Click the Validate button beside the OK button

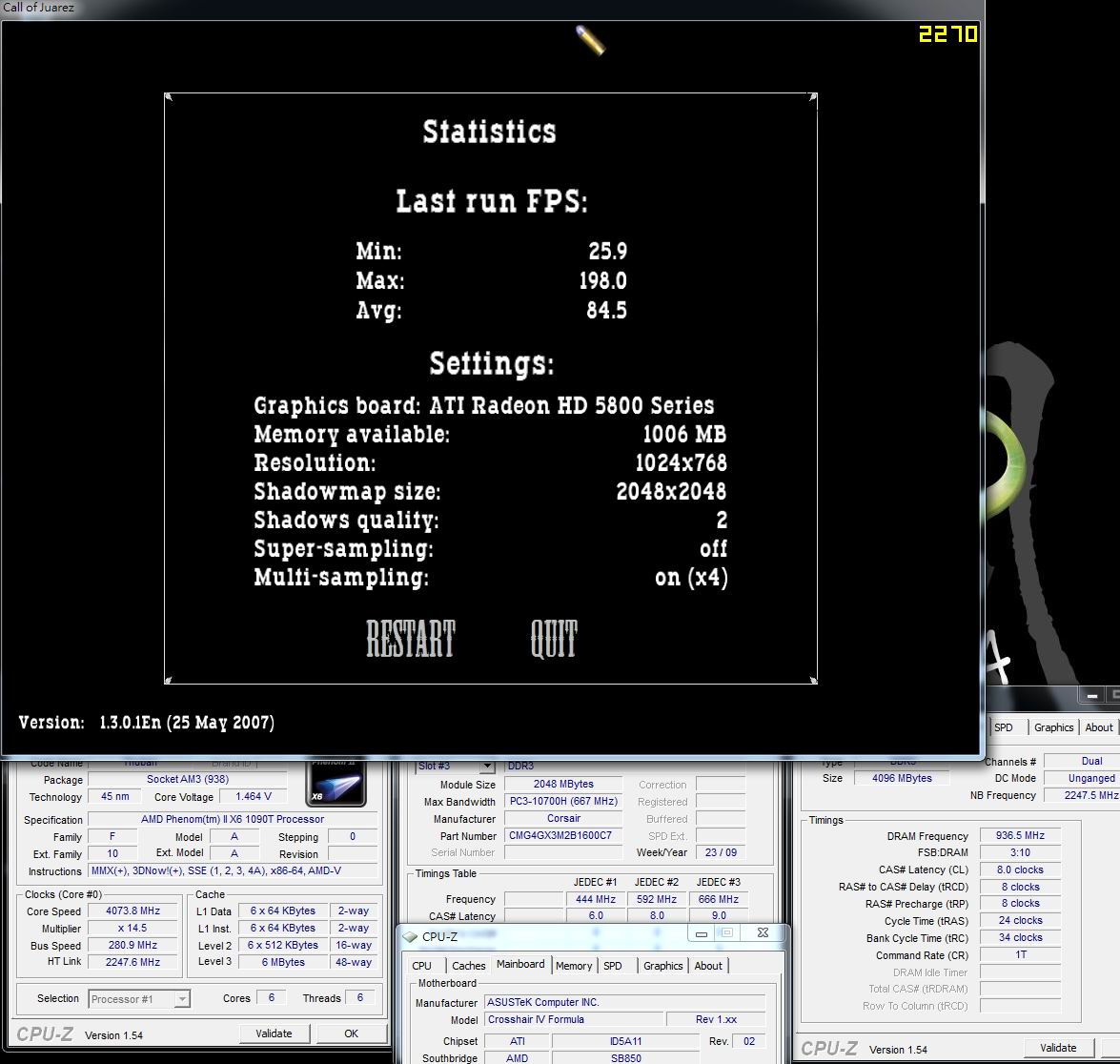275,1033
